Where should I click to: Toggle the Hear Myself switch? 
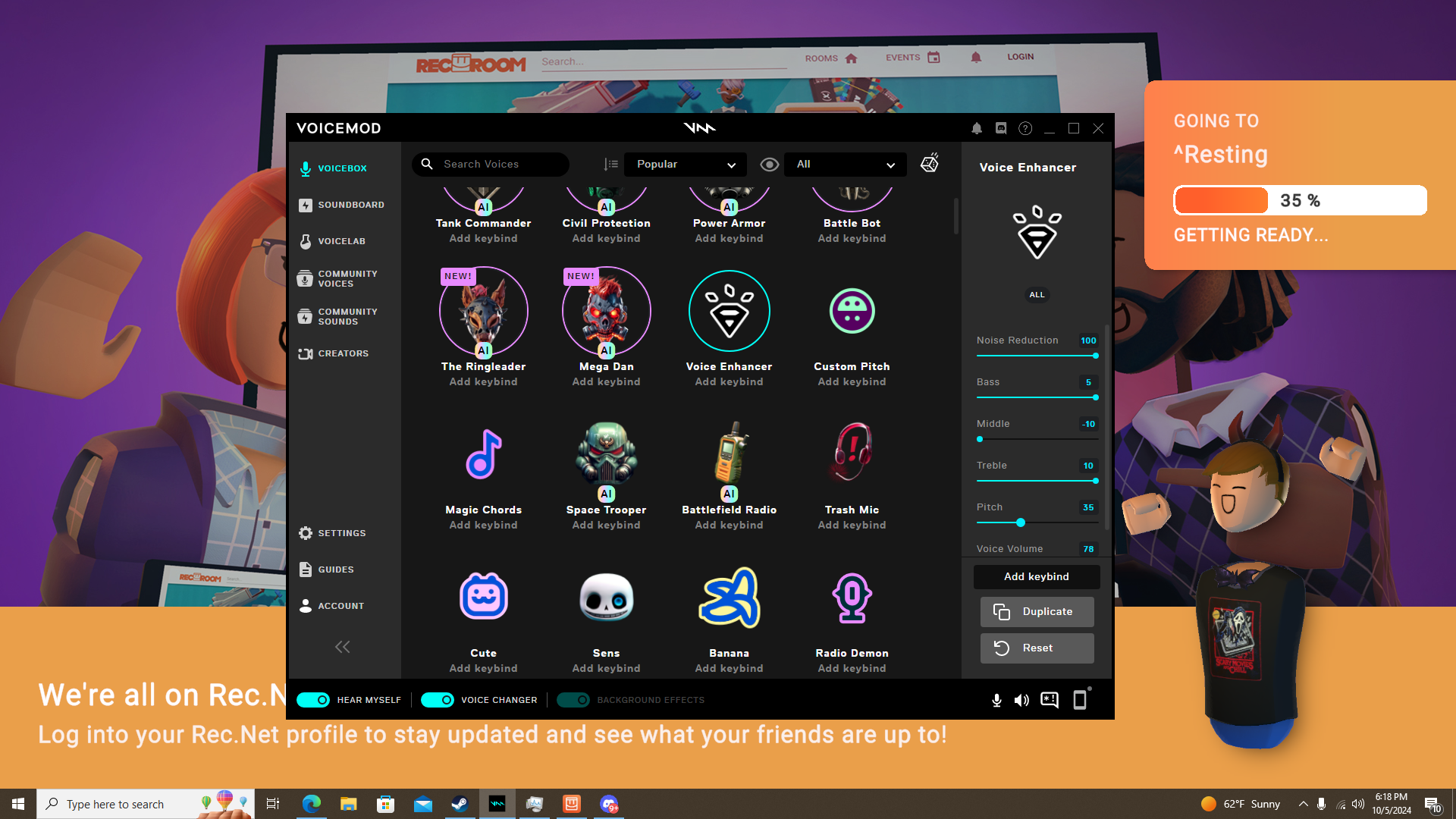pyautogui.click(x=312, y=700)
